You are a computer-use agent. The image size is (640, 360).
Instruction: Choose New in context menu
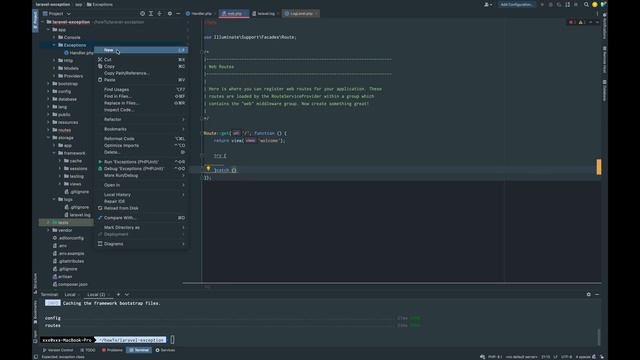(141, 50)
